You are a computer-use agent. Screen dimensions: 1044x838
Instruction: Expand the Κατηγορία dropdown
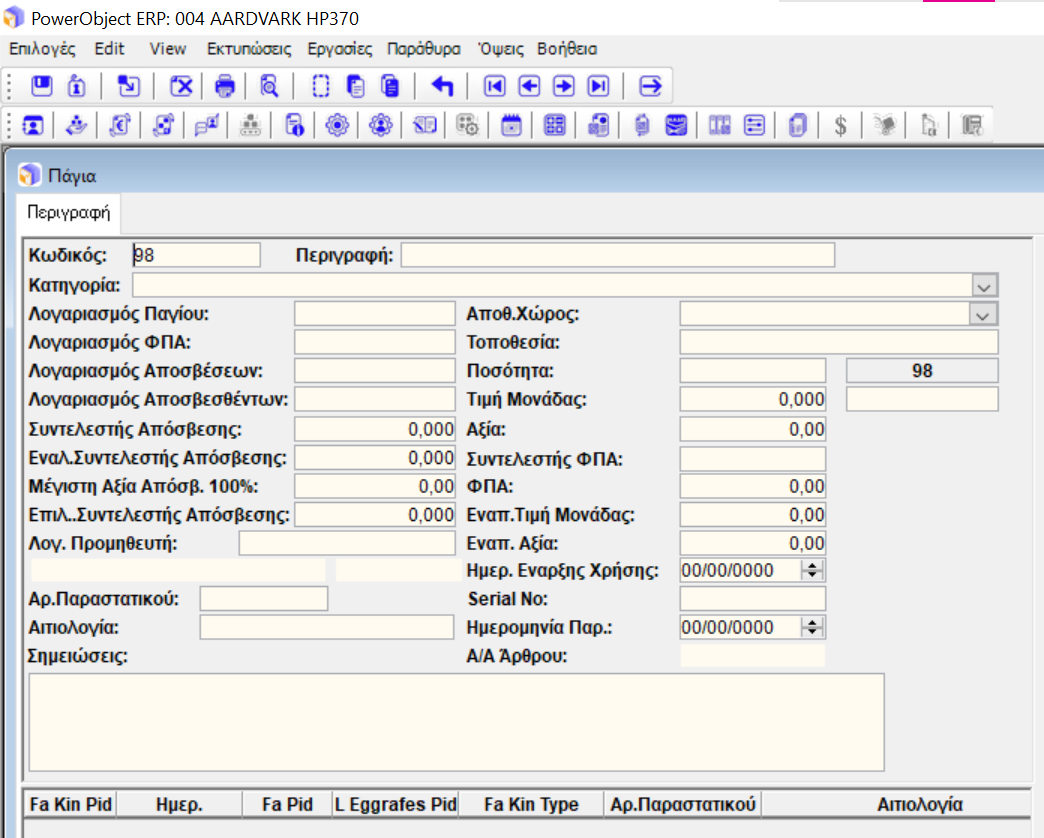[x=984, y=285]
